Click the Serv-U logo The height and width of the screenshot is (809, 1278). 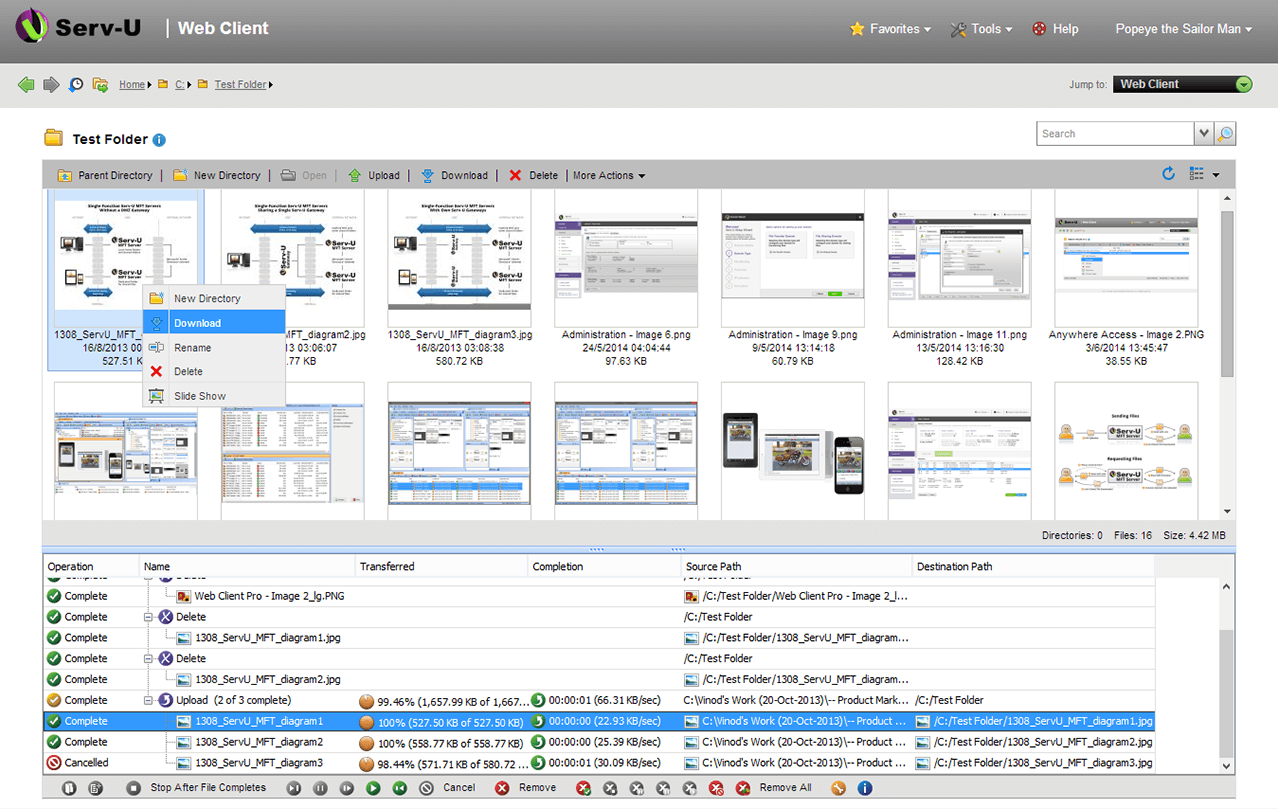pyautogui.click(x=77, y=26)
